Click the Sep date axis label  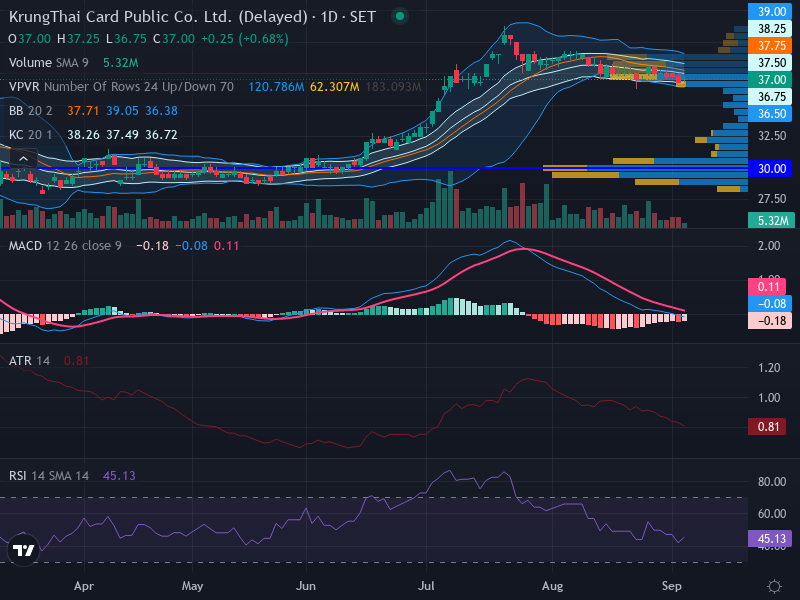point(671,586)
